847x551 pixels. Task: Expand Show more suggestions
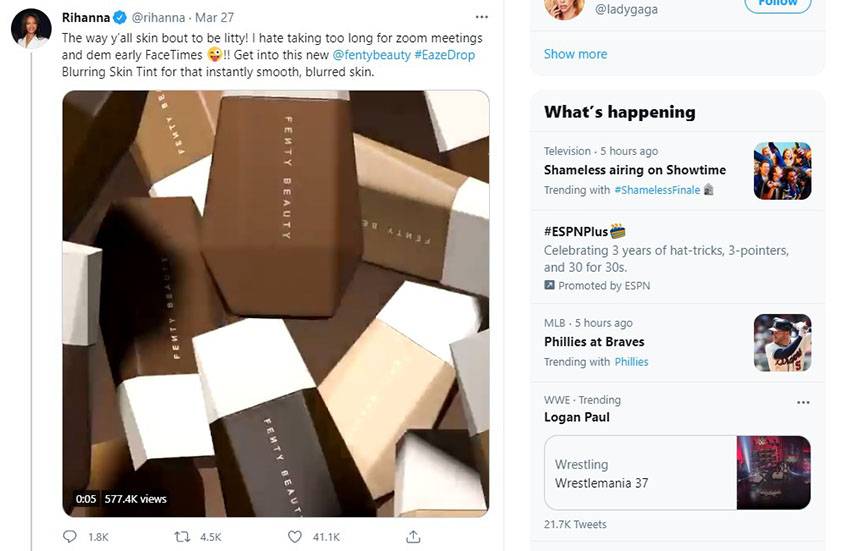tap(575, 54)
